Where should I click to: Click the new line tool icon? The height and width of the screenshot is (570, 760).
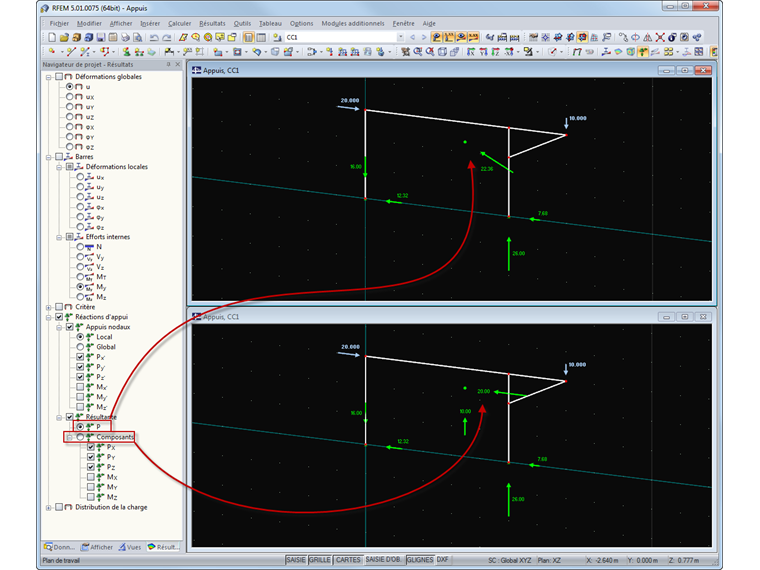coord(71,51)
